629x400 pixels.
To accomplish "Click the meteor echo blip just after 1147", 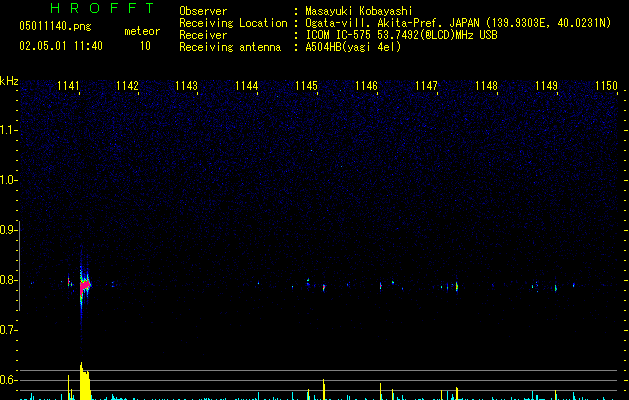I will click(457, 286).
